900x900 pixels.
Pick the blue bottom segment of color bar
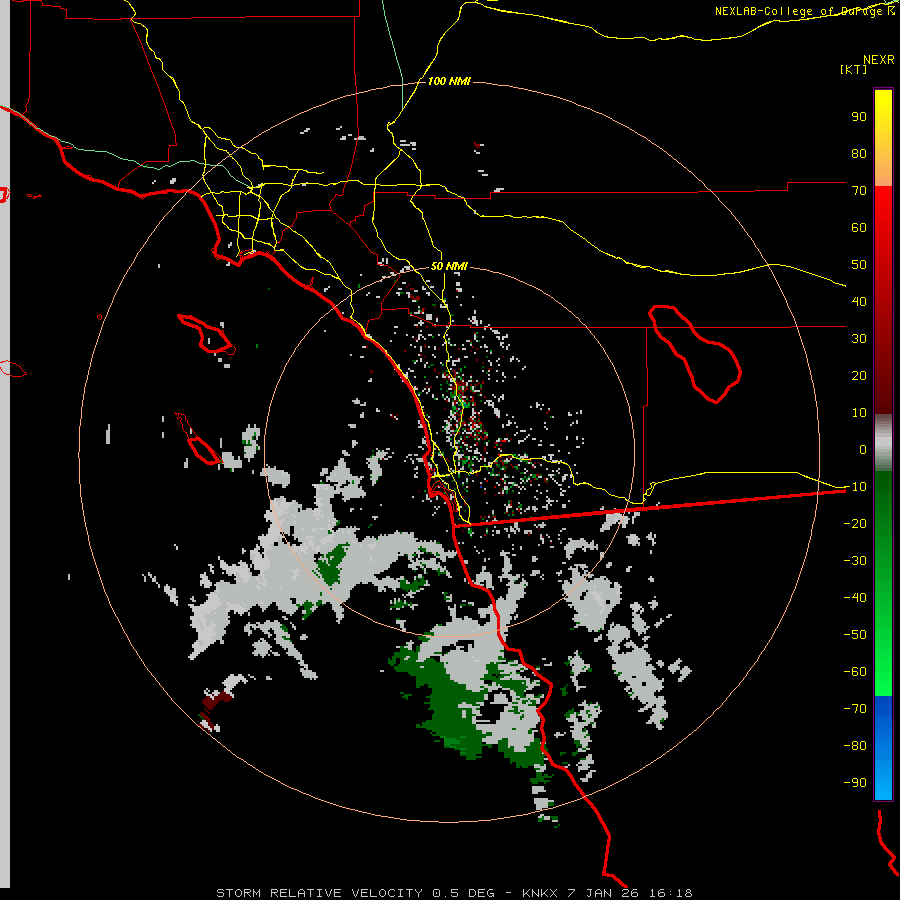(883, 747)
